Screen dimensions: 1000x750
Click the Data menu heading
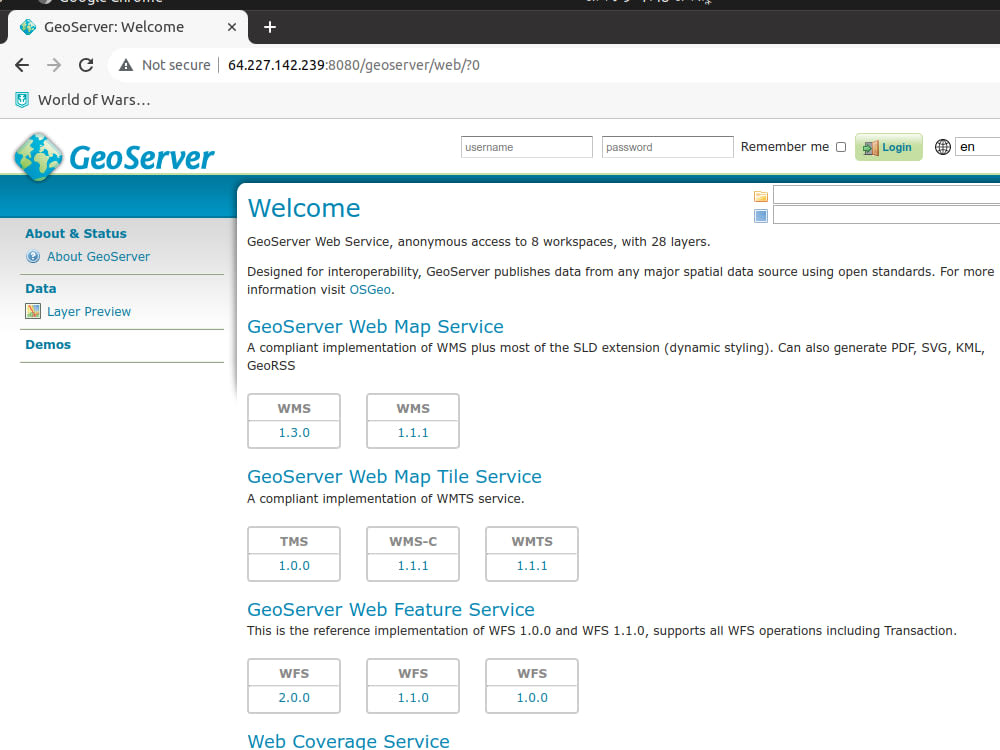[41, 288]
